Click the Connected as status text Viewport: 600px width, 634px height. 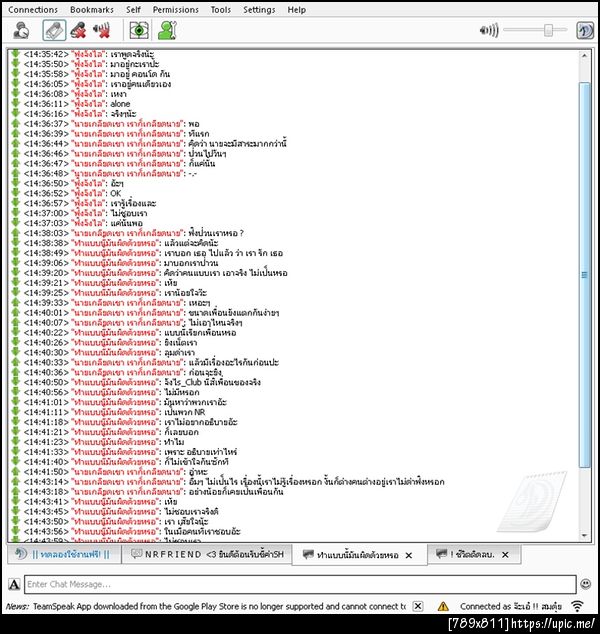coord(511,606)
